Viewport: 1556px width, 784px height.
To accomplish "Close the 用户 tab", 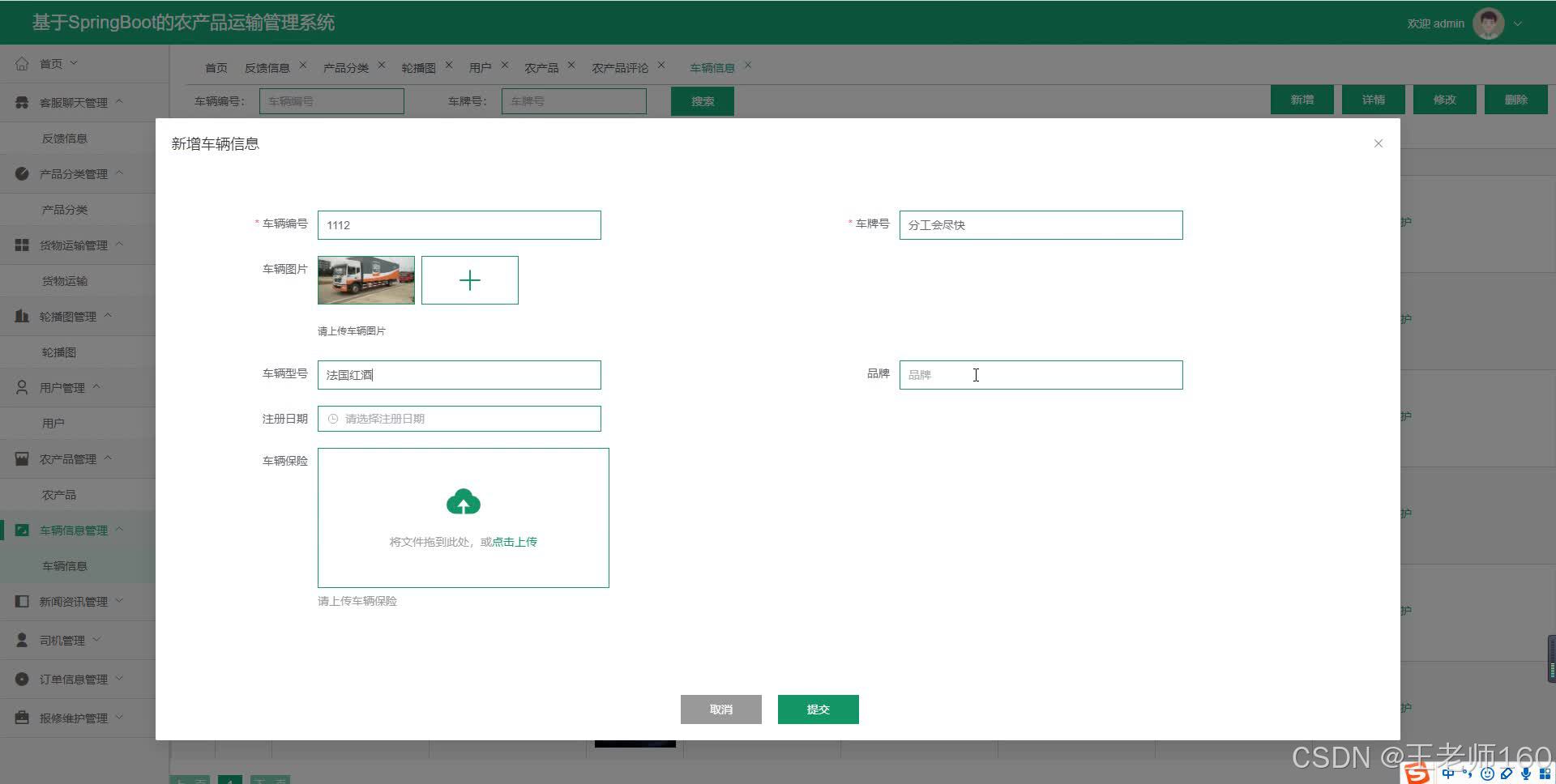I will pyautogui.click(x=505, y=65).
